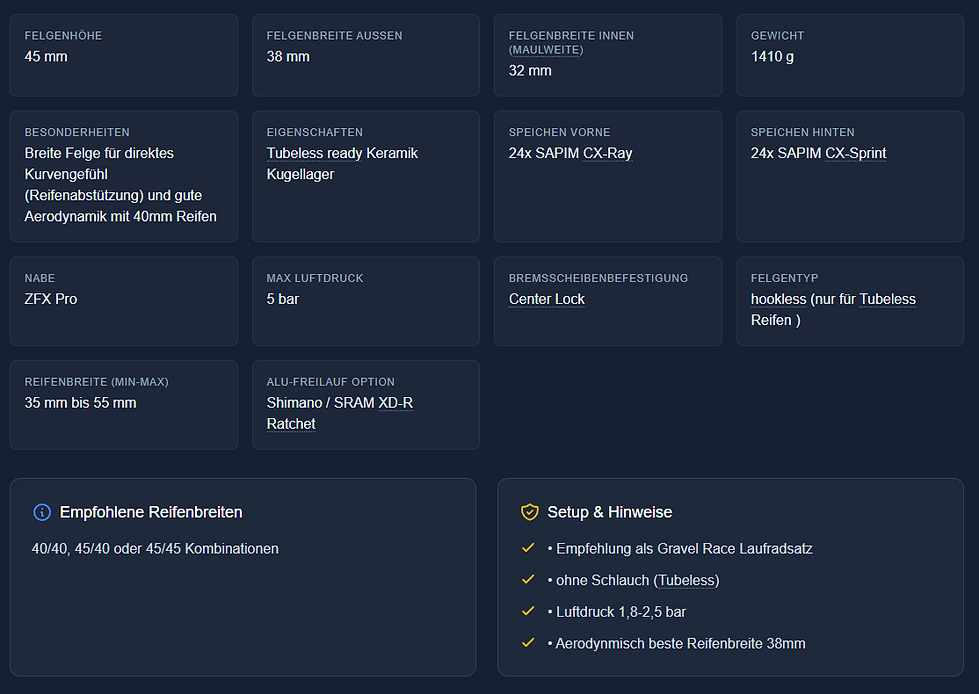Select the Felgenhöhe 45 mm card
The height and width of the screenshot is (694, 979).
[x=124, y=55]
